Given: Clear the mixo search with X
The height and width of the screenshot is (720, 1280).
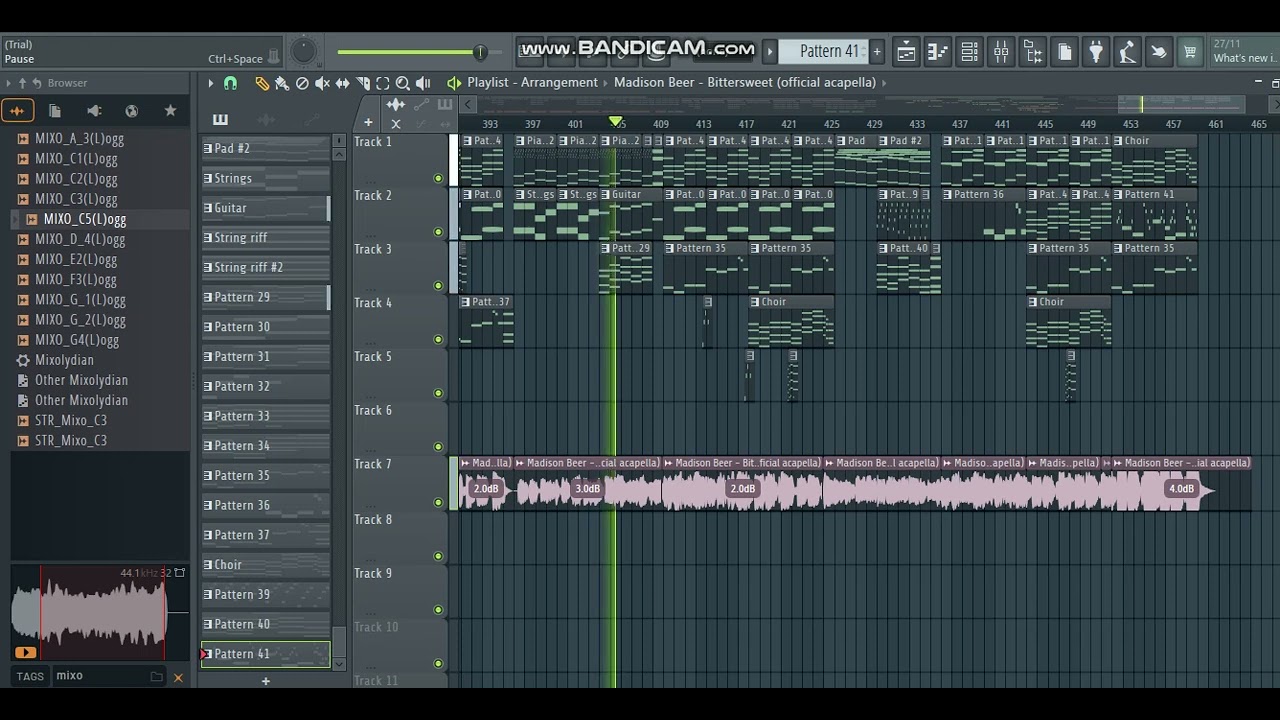Looking at the screenshot, I should pos(178,677).
